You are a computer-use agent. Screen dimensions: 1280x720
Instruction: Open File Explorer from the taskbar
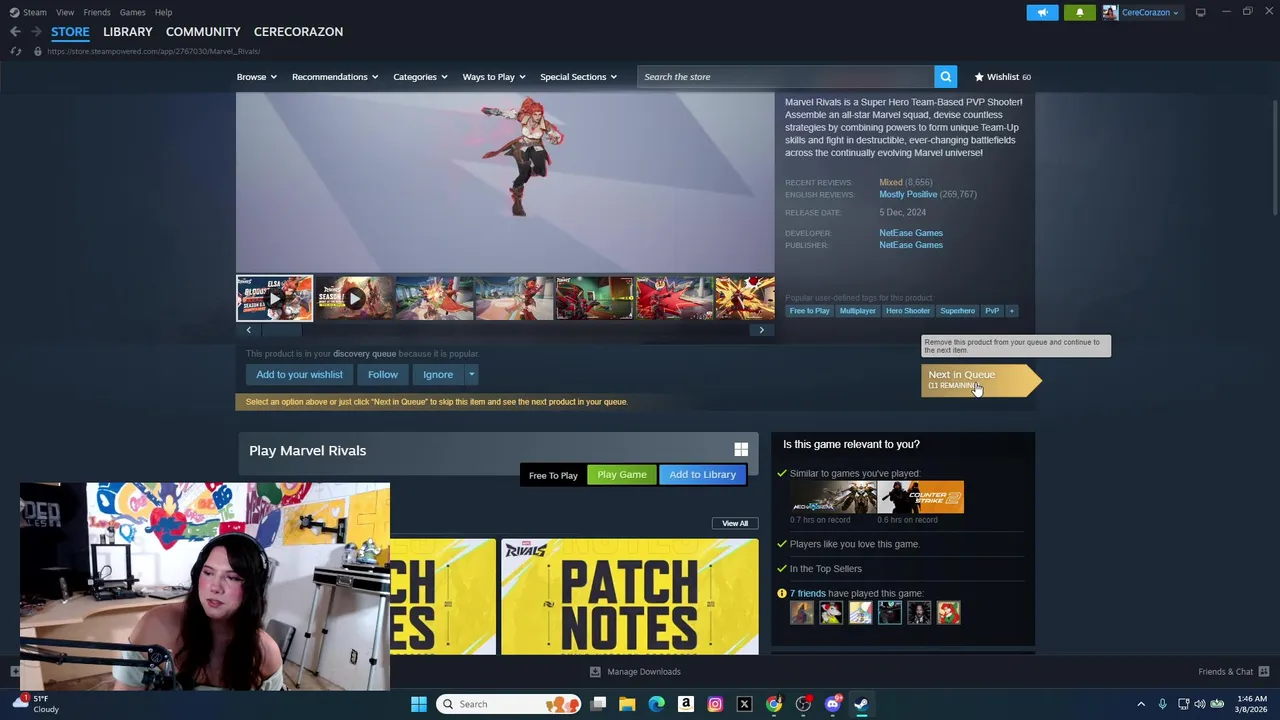pyautogui.click(x=627, y=704)
